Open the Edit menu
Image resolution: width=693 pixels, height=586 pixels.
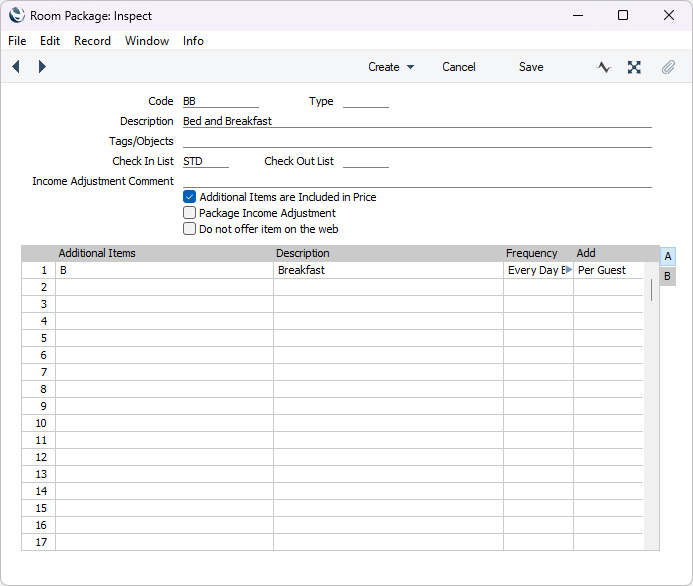50,41
